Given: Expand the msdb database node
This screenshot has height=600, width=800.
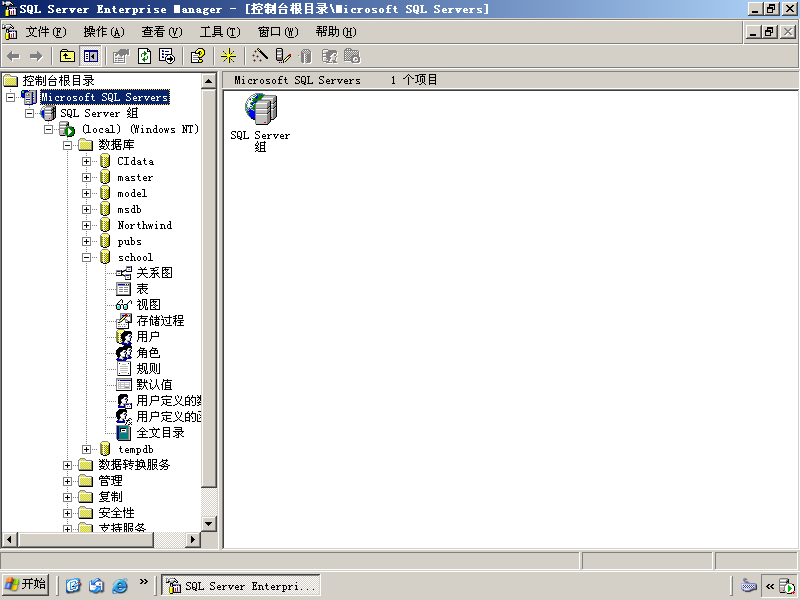Looking at the screenshot, I should (x=86, y=210).
